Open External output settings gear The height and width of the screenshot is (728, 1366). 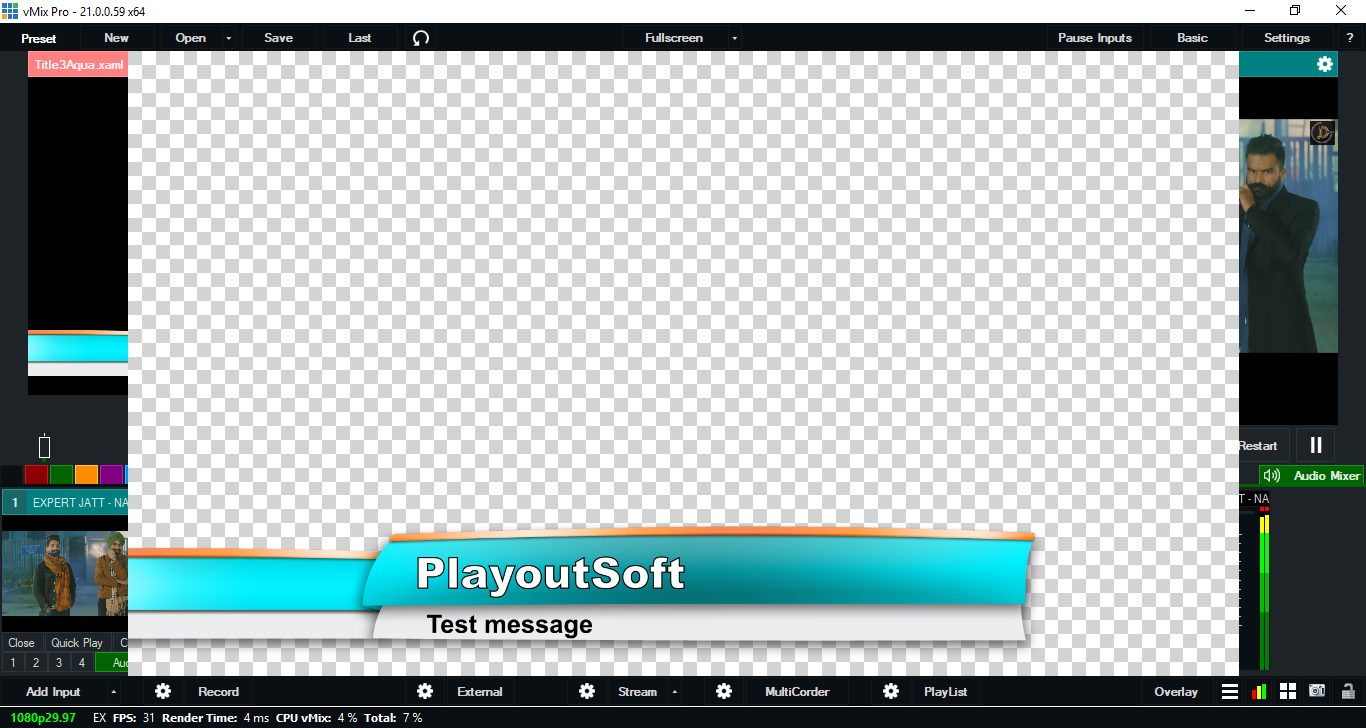(x=425, y=691)
